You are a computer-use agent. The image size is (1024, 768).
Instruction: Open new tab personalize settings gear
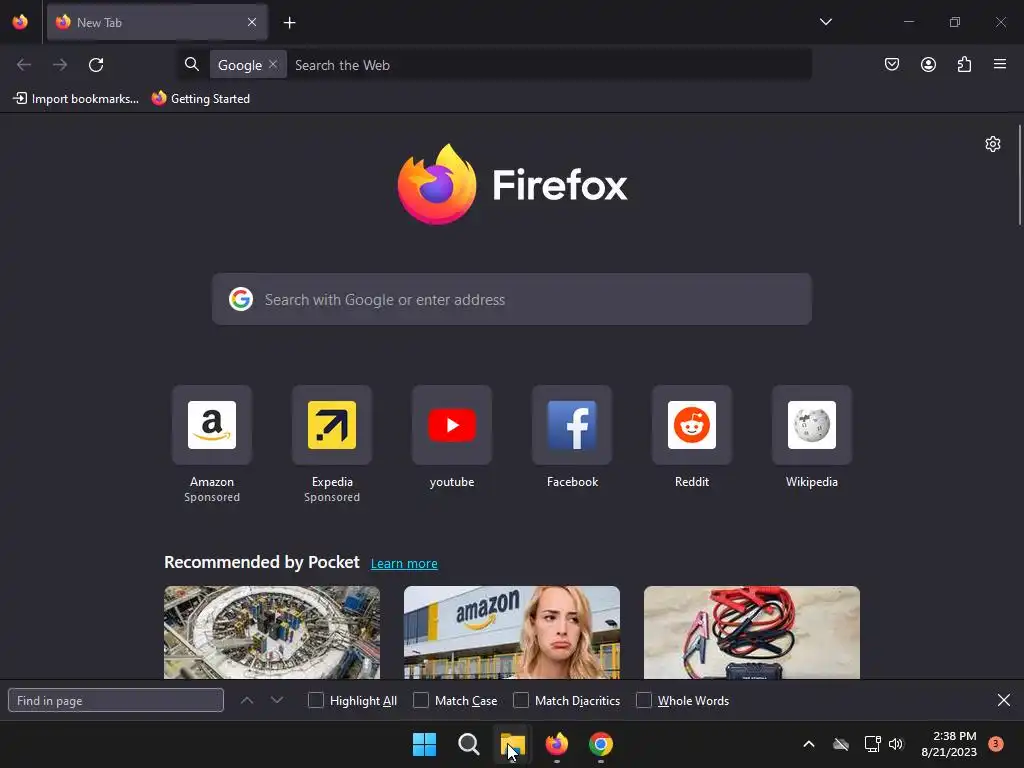click(x=993, y=144)
